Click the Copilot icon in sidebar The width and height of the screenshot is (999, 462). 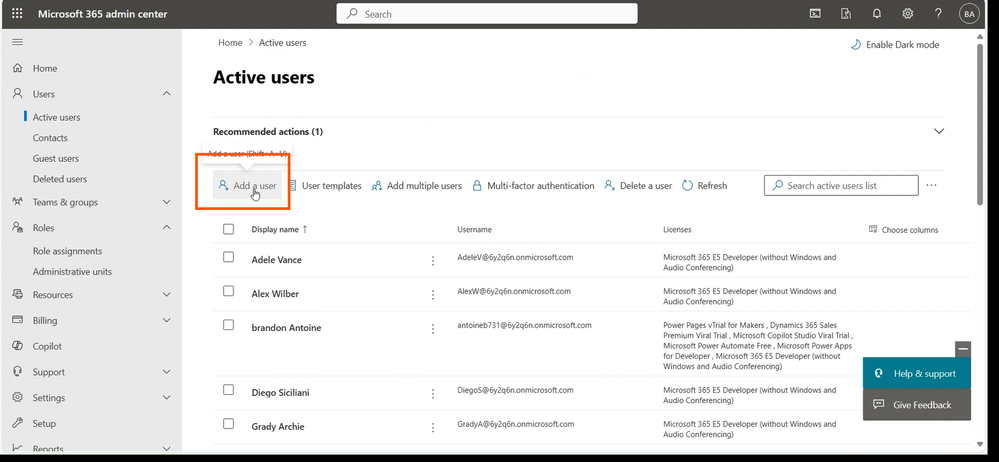tap(18, 346)
